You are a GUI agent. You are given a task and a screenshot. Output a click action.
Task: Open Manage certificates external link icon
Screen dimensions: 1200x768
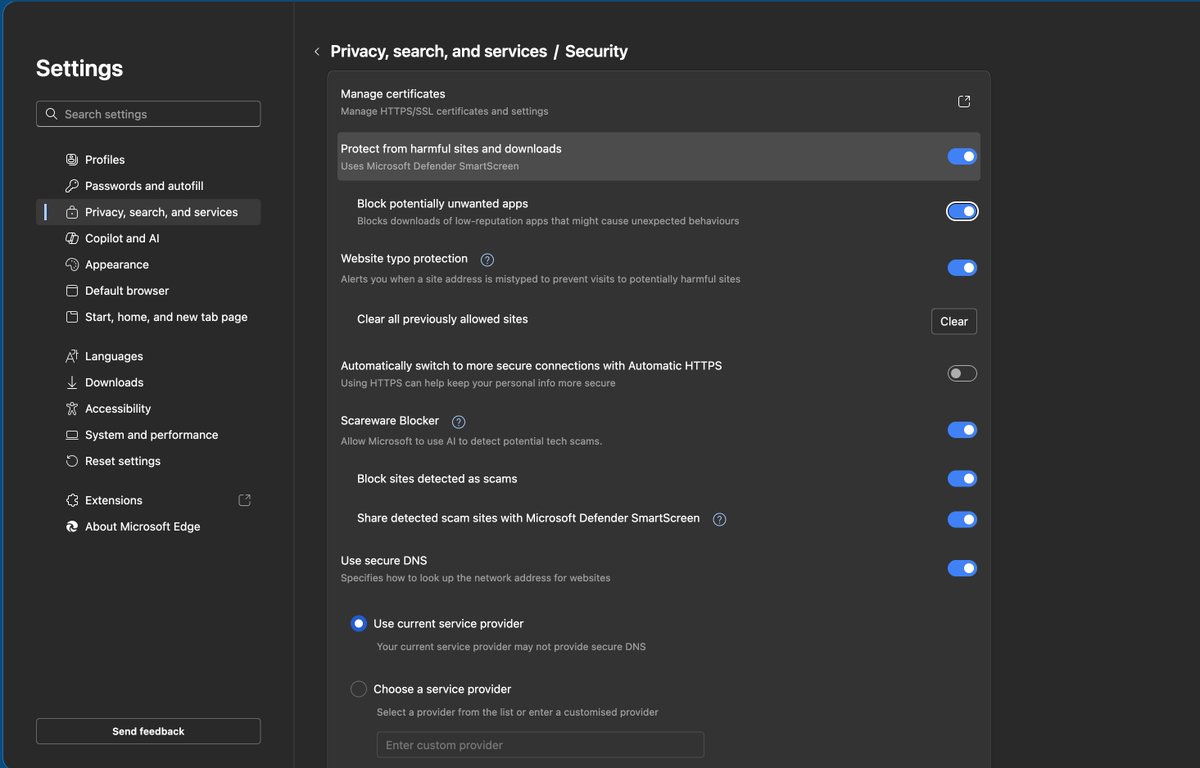[964, 102]
